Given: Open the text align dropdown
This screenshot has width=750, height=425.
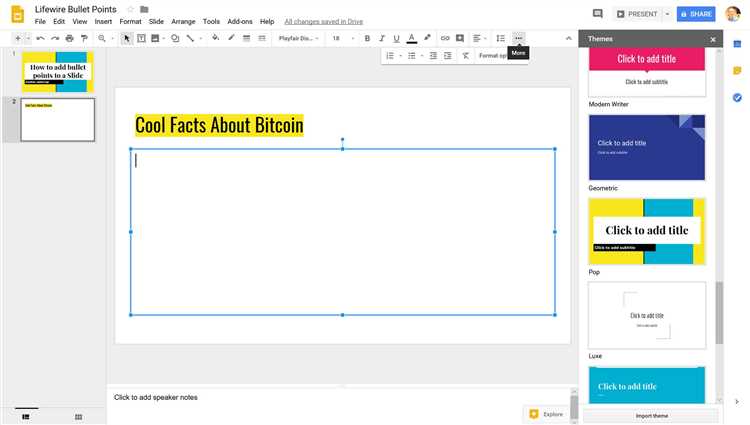Looking at the screenshot, I should pos(479,38).
